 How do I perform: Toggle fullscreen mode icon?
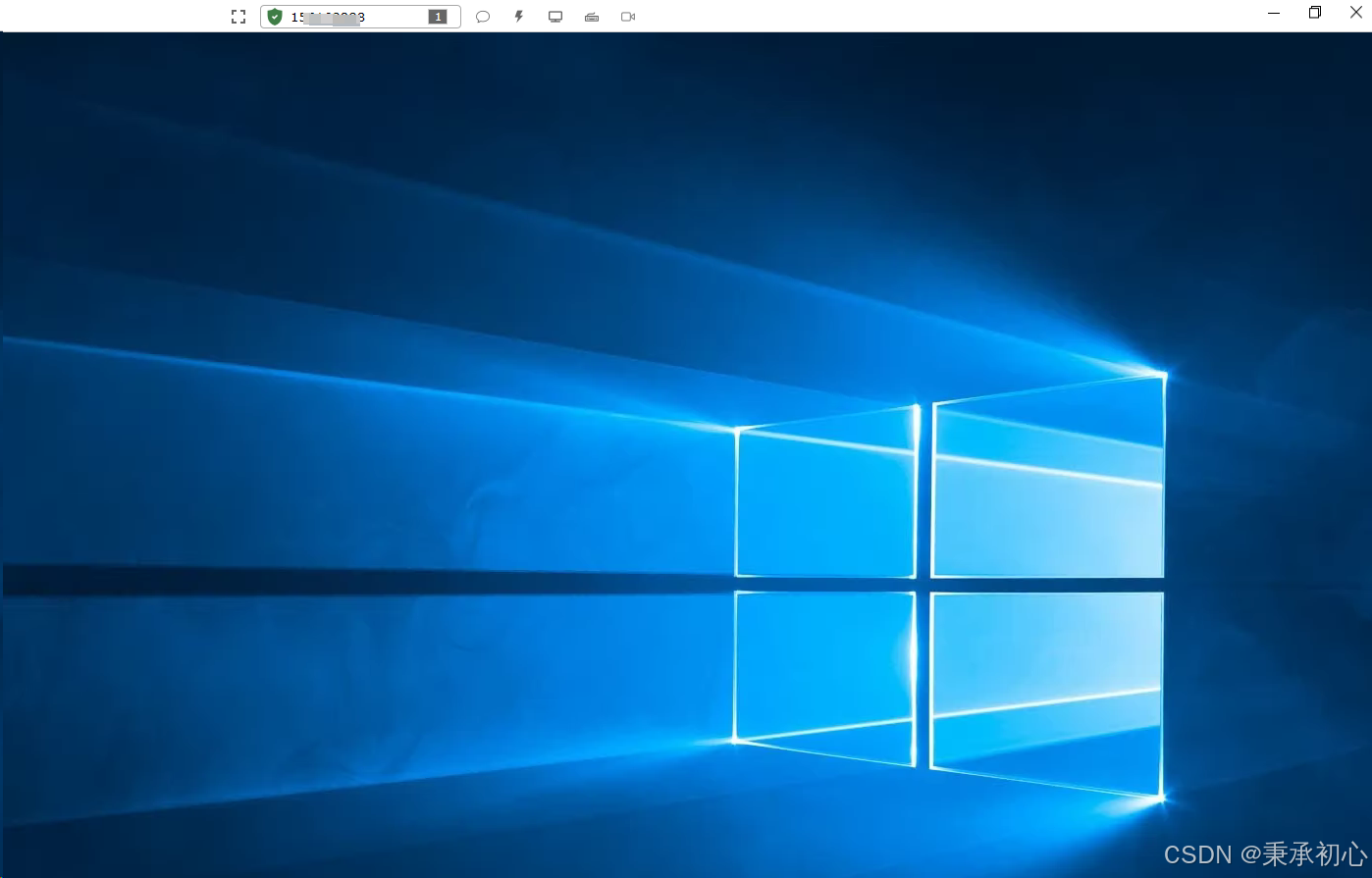238,17
